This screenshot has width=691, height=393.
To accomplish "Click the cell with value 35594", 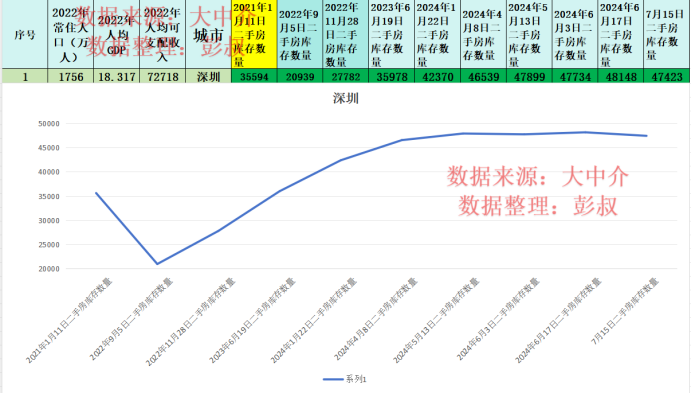I will click(x=254, y=76).
